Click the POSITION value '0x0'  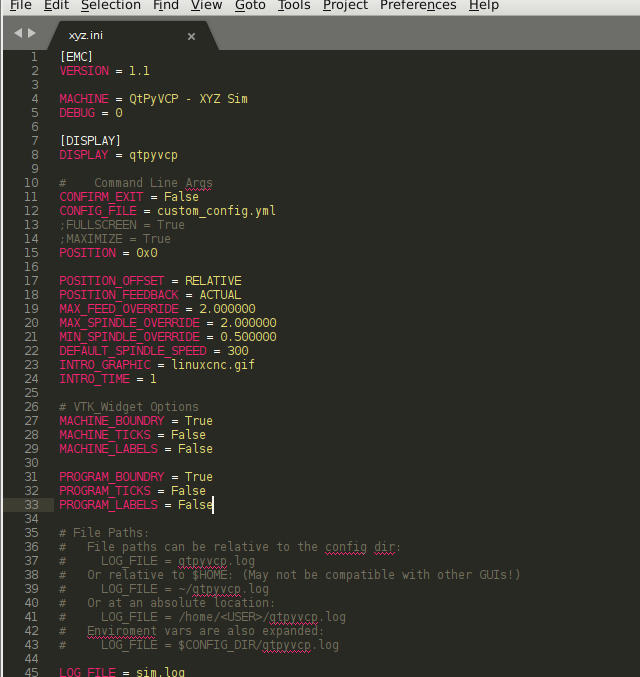tap(147, 253)
